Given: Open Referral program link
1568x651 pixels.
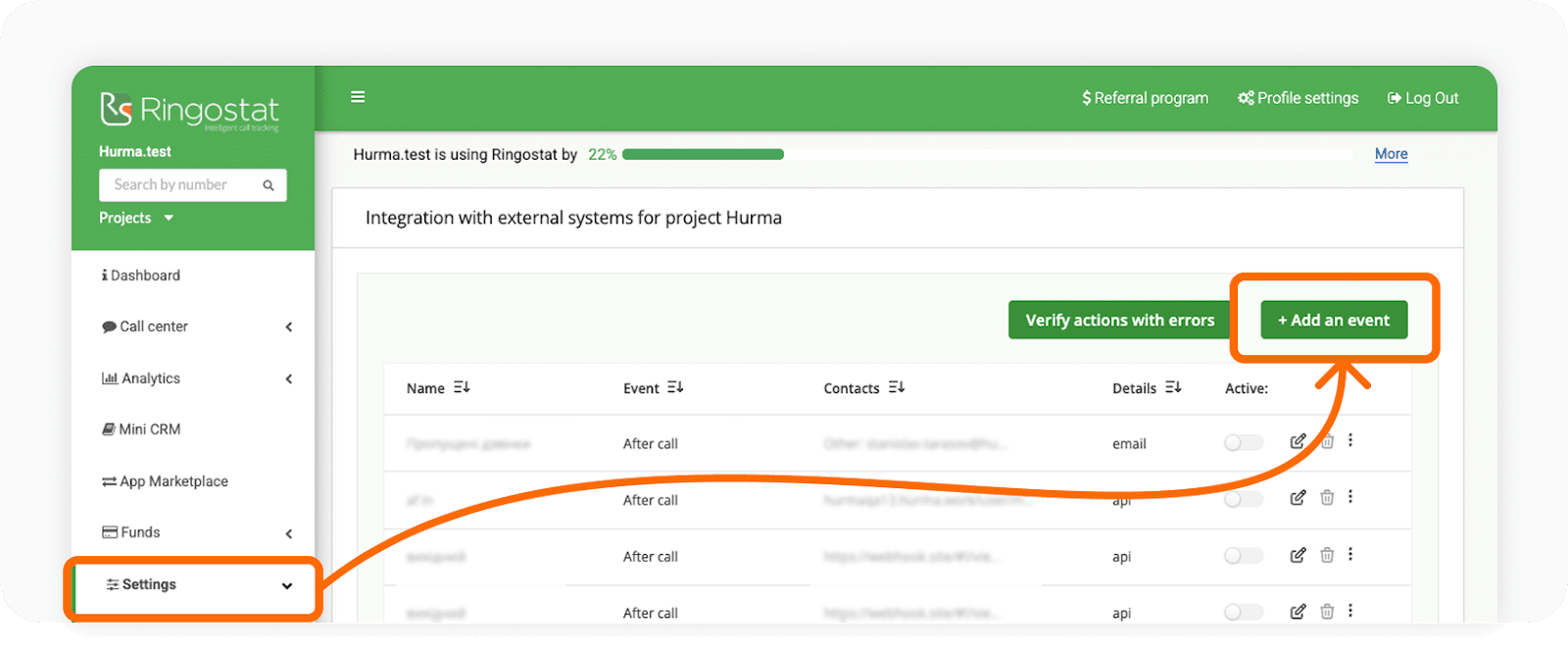Looking at the screenshot, I should (1145, 98).
